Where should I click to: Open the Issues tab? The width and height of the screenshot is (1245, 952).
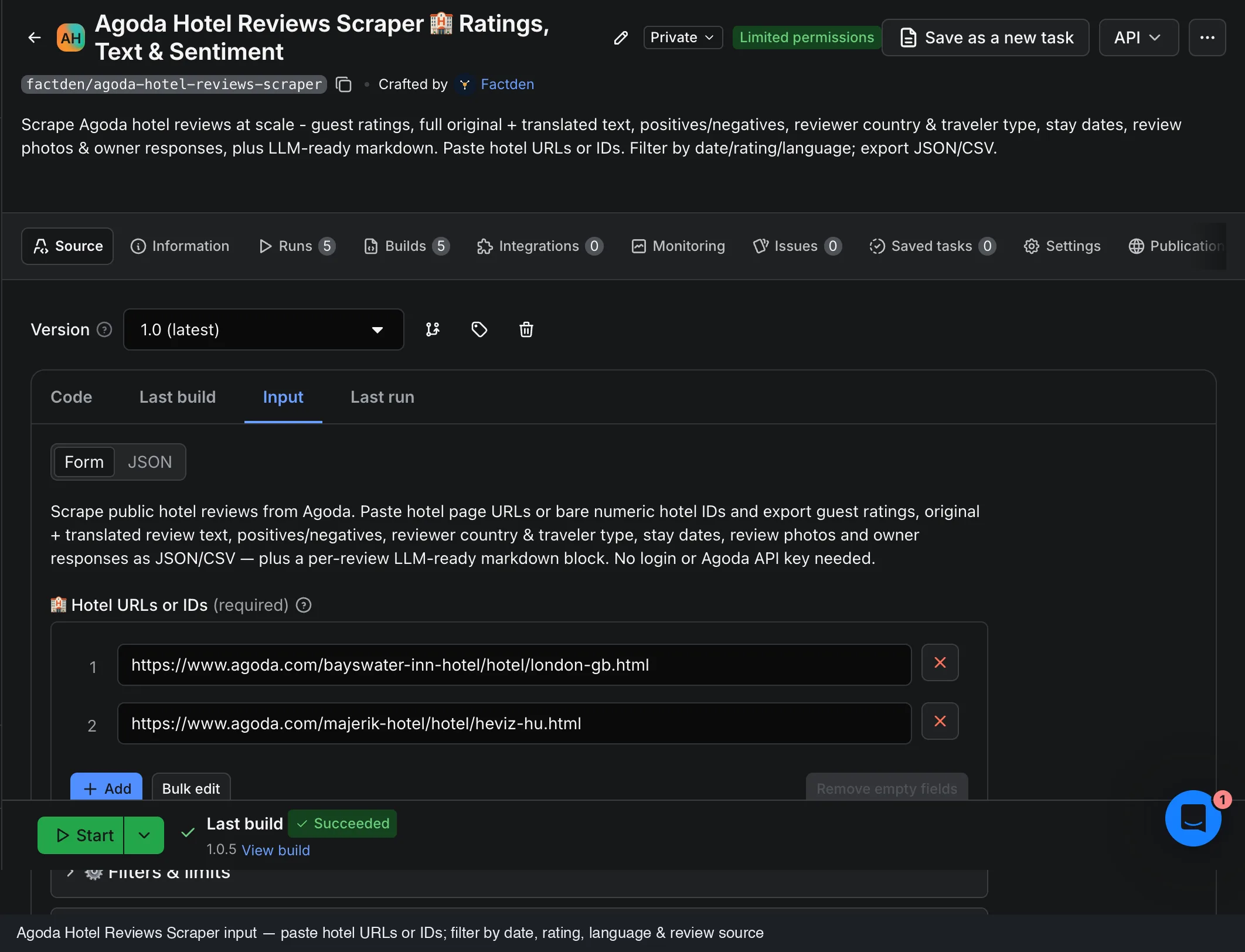(797, 246)
